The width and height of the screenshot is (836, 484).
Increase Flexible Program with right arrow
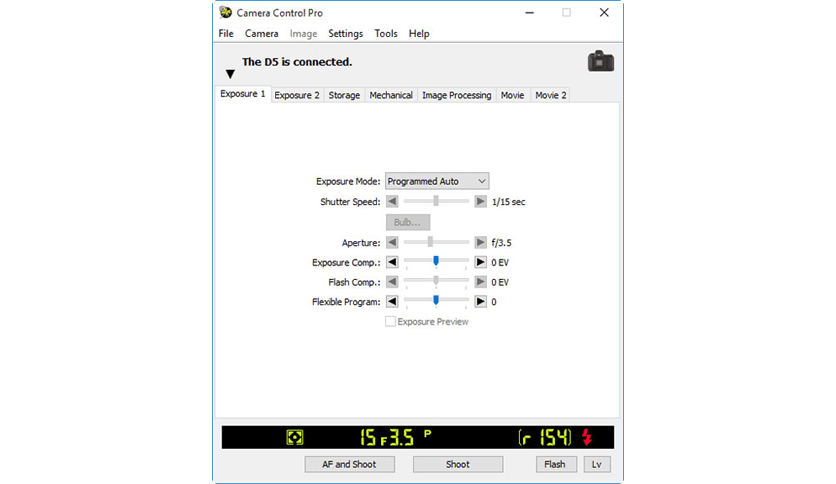coord(480,302)
